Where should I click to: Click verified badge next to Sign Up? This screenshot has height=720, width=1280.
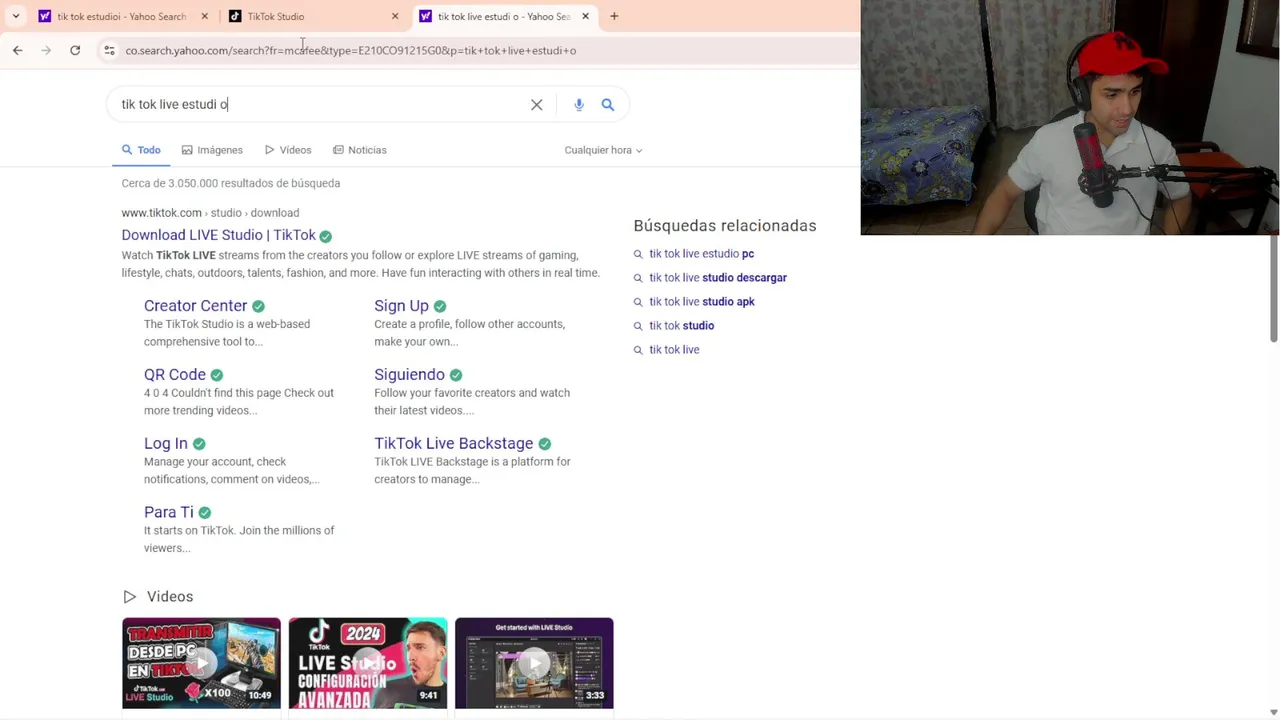point(440,306)
